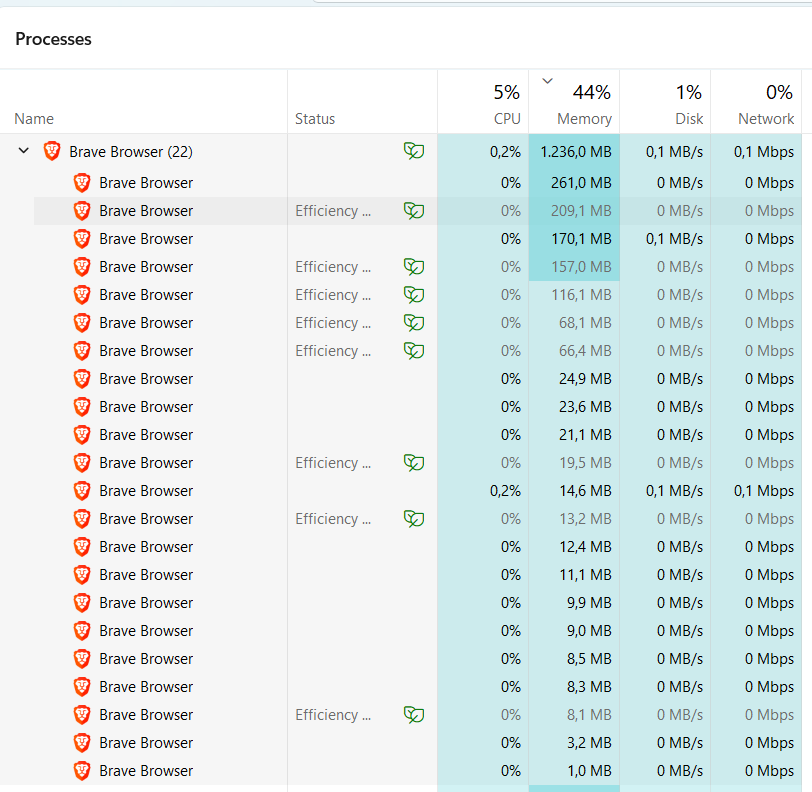Select the 1,0 MB memory cell
Image resolution: width=812 pixels, height=792 pixels.
tap(574, 771)
